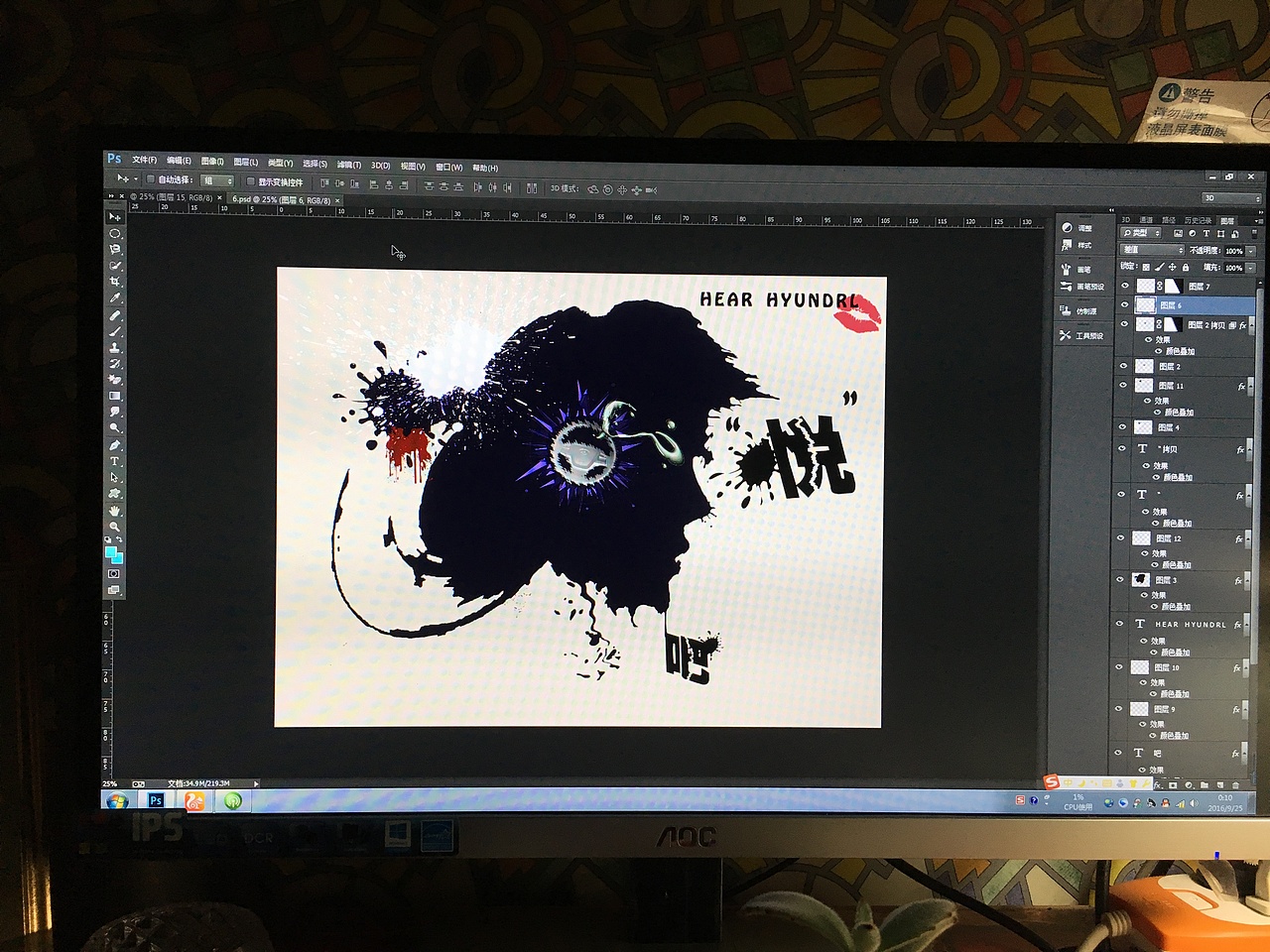
Task: Filter layers by type layers
Action: point(1206,234)
